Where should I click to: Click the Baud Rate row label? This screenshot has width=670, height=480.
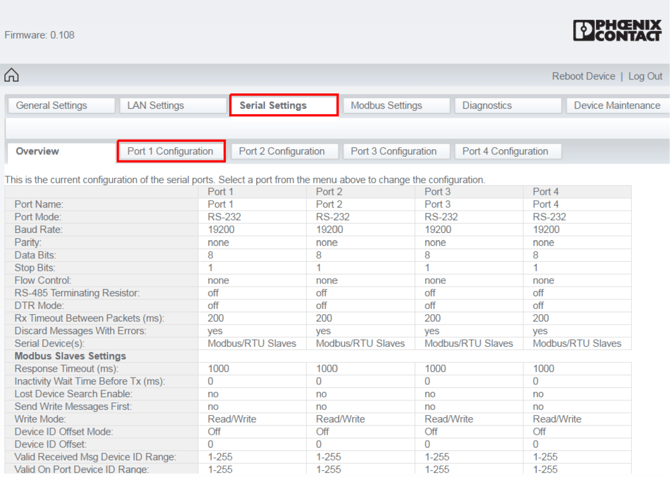click(x=40, y=230)
